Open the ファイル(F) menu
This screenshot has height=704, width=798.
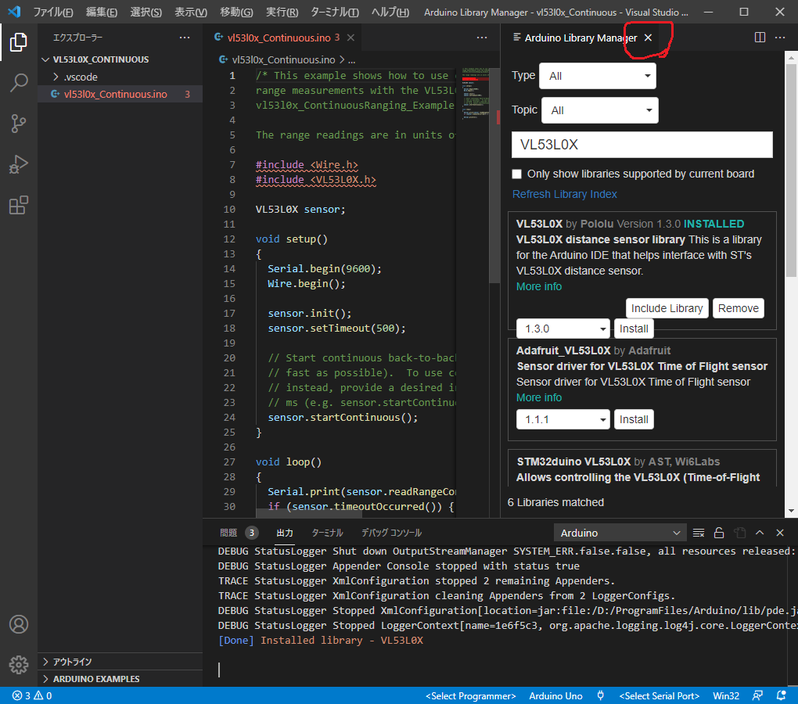click(x=53, y=12)
